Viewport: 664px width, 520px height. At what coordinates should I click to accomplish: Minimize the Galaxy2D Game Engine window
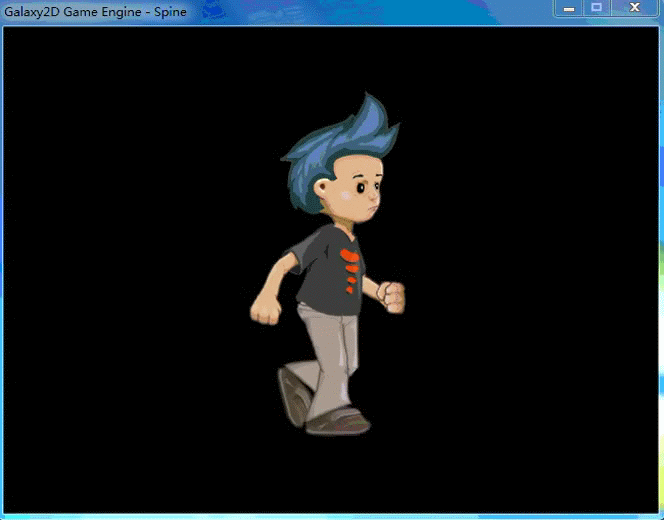click(x=569, y=8)
